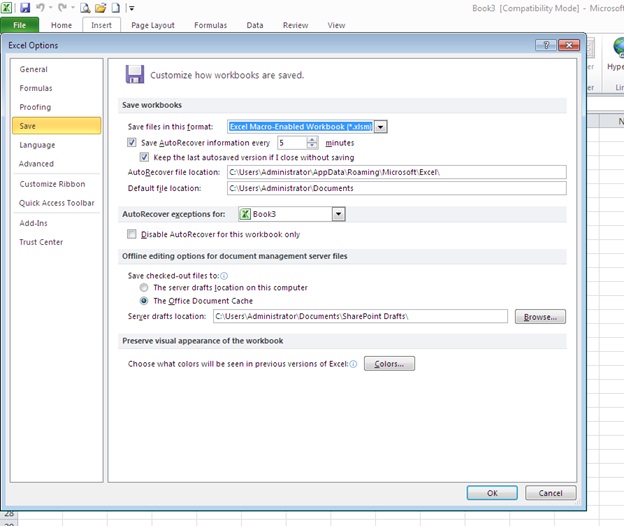
Task: Toggle Save AutoRecover information checkbox
Action: [131, 142]
